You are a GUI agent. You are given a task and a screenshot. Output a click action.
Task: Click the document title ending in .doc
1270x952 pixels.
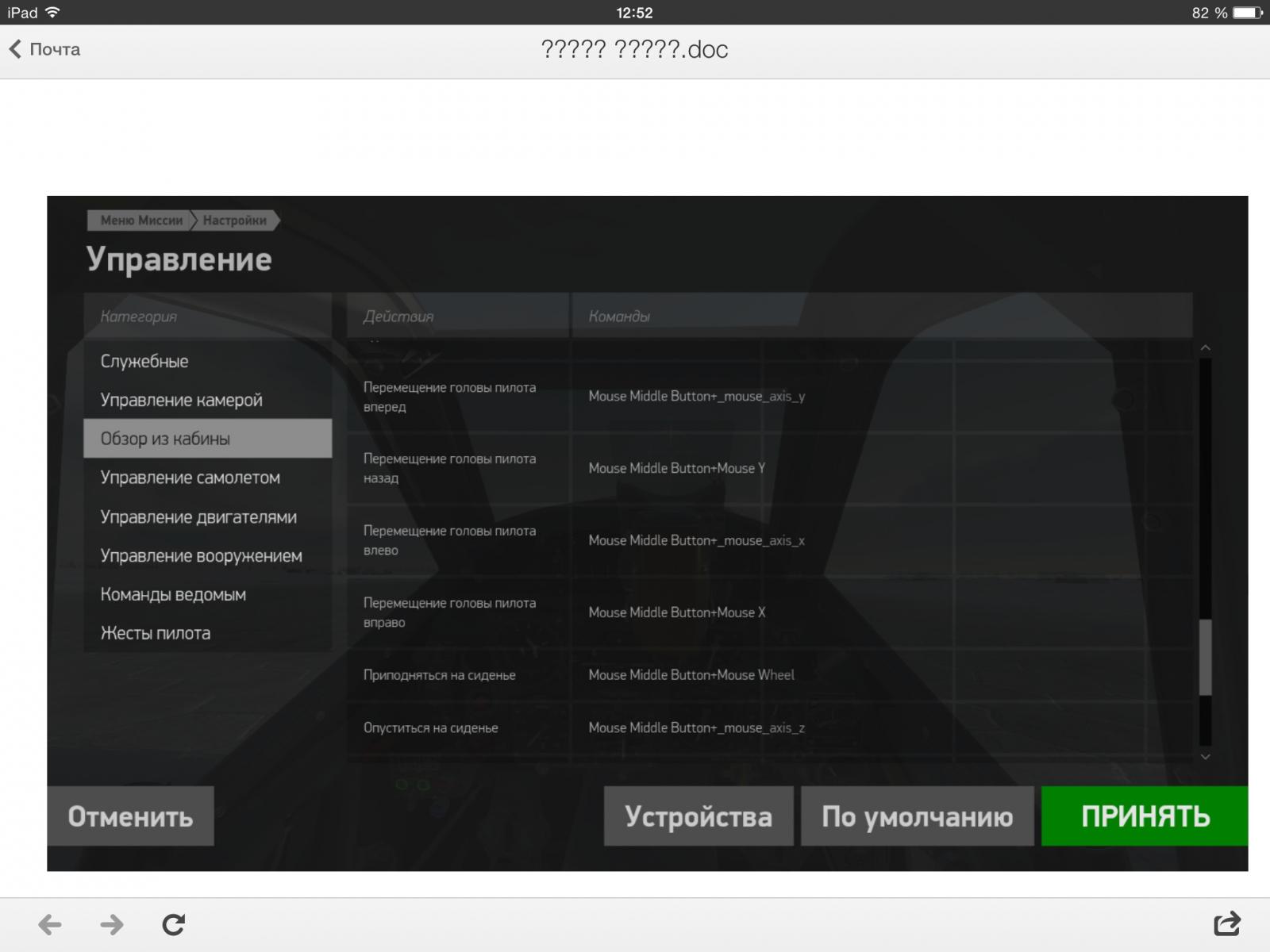pos(634,49)
